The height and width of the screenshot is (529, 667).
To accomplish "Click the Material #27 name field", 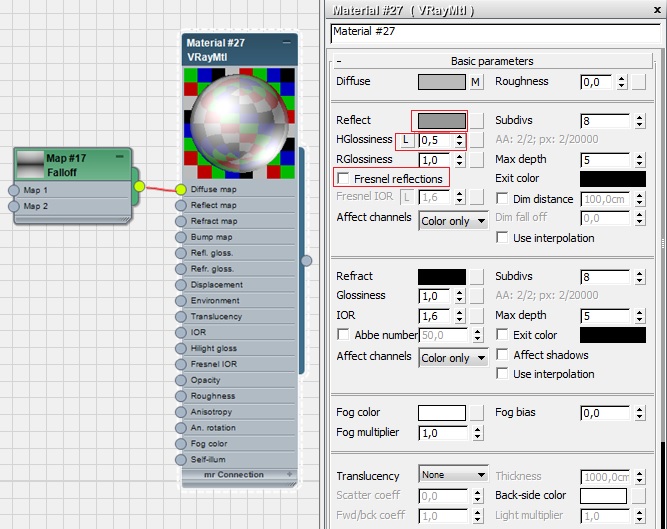I will point(495,33).
